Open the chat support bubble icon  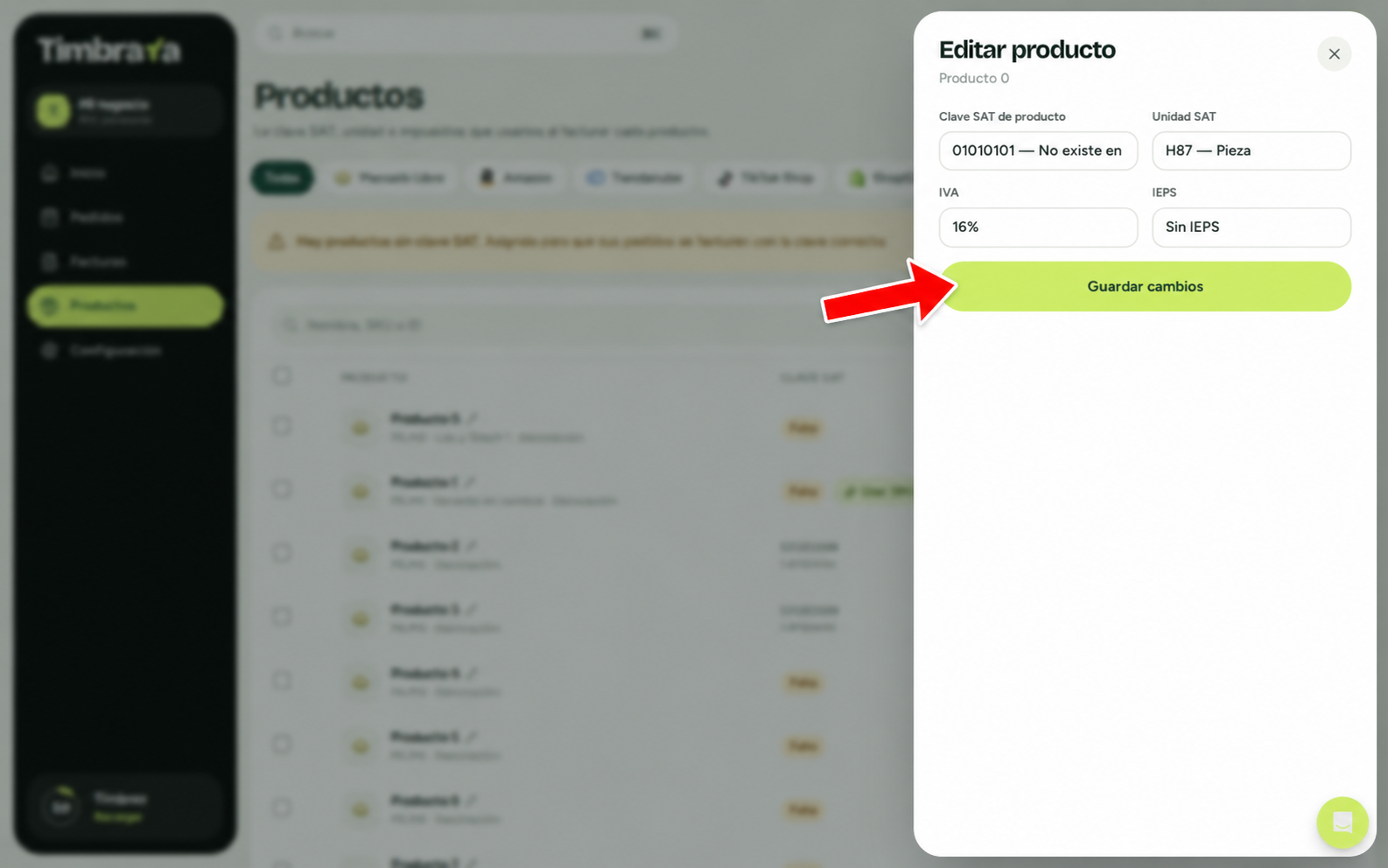pos(1342,822)
